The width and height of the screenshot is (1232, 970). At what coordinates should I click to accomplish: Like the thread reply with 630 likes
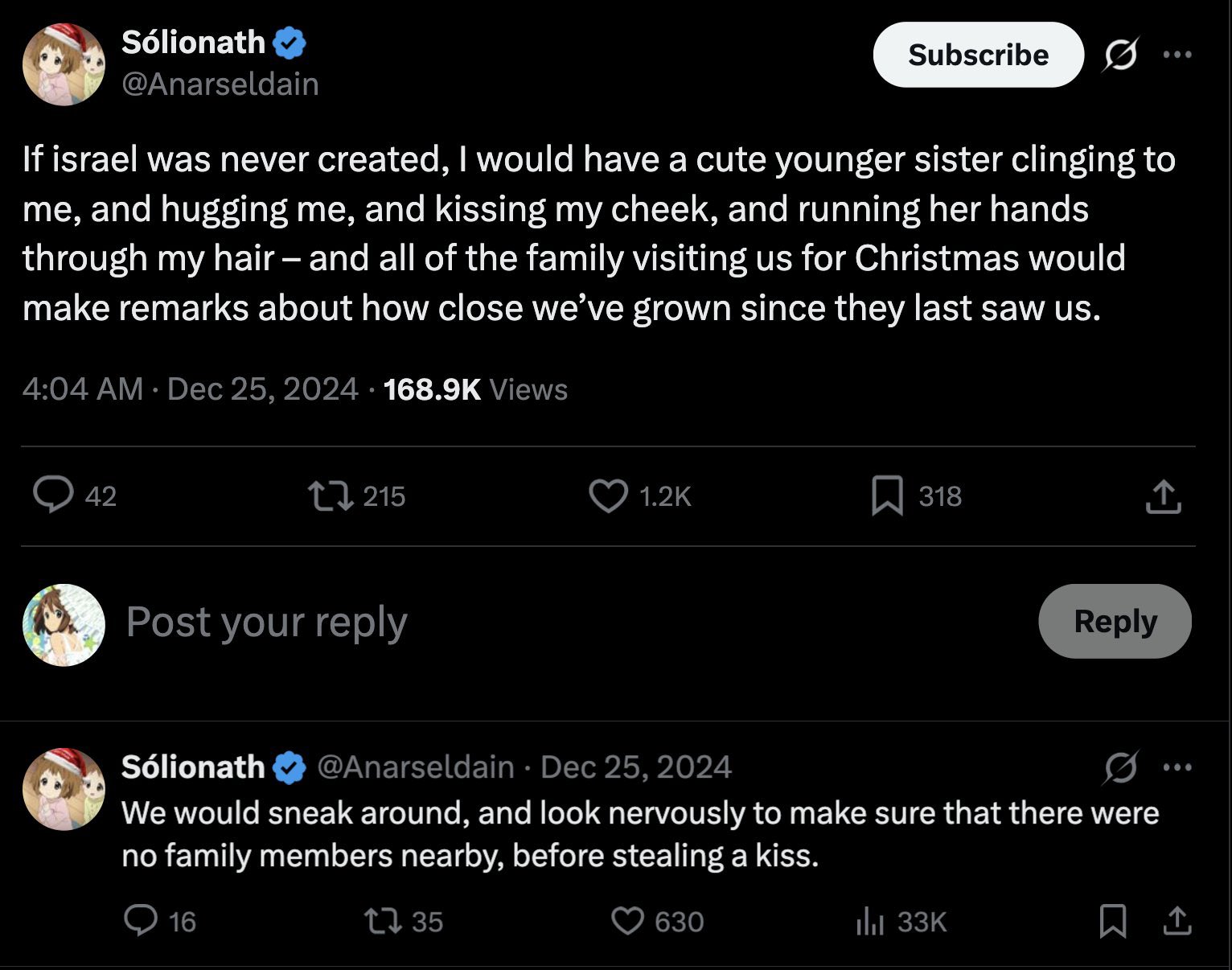(x=628, y=920)
